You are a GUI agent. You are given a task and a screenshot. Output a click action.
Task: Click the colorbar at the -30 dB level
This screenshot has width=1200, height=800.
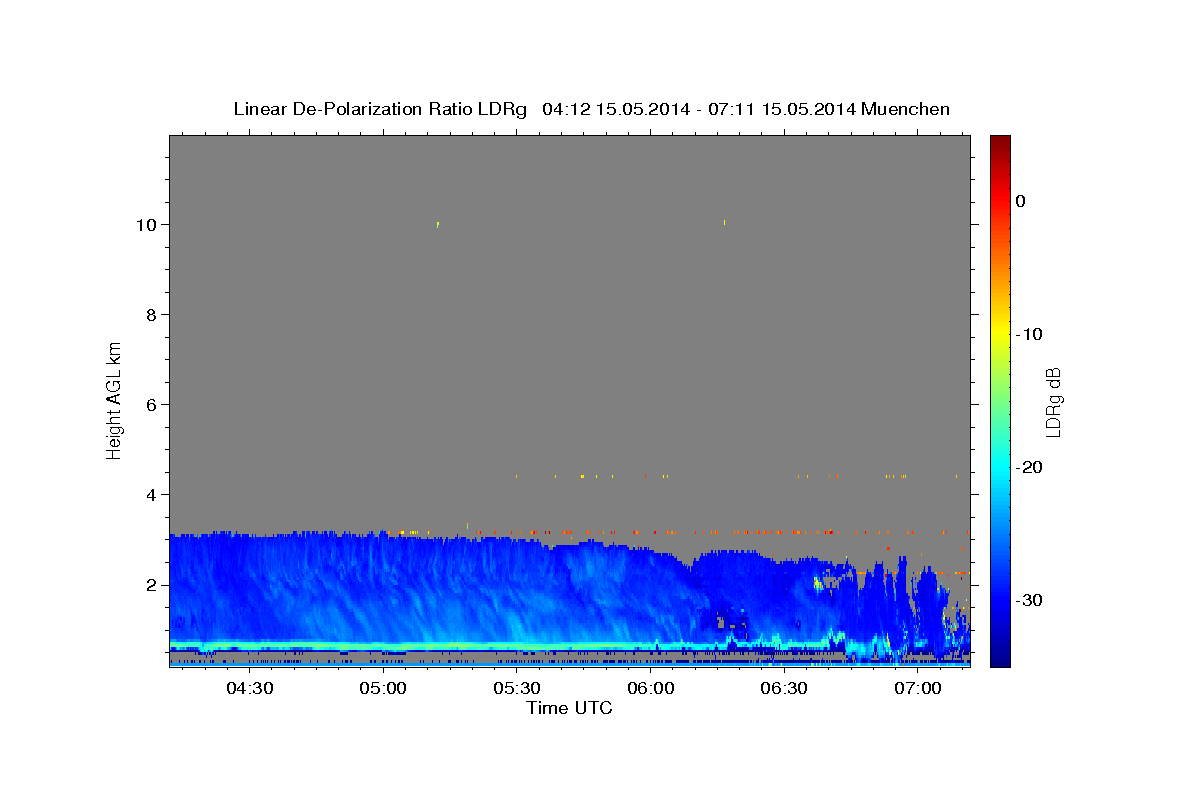pos(999,600)
